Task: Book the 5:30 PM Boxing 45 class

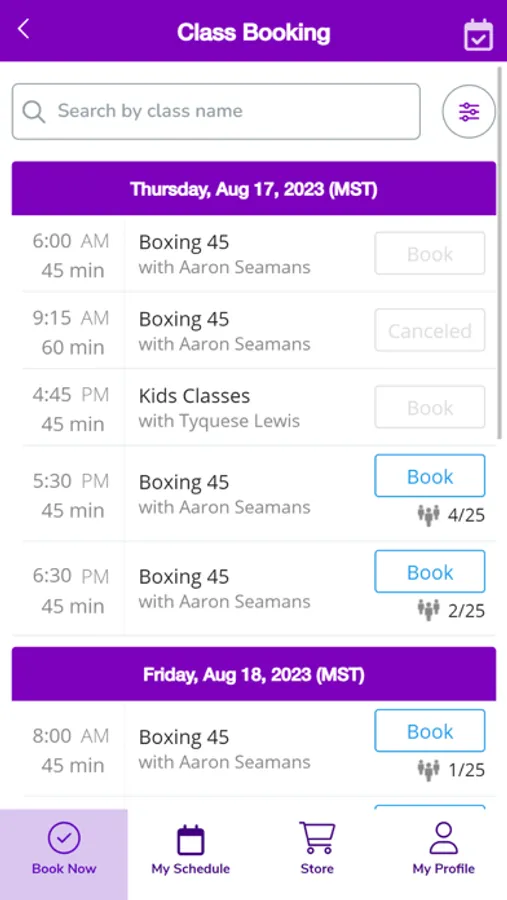Action: pos(430,476)
